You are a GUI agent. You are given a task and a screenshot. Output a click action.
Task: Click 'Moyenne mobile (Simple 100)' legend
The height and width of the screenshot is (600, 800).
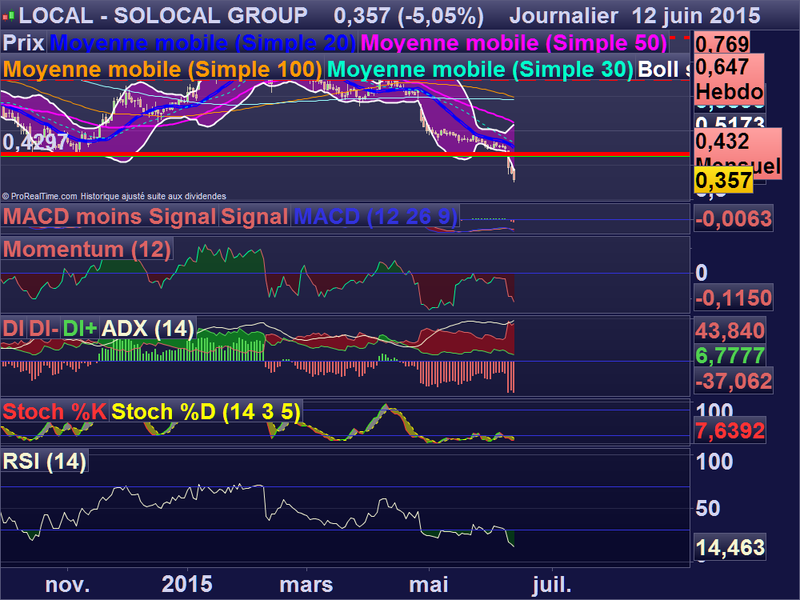click(162, 69)
